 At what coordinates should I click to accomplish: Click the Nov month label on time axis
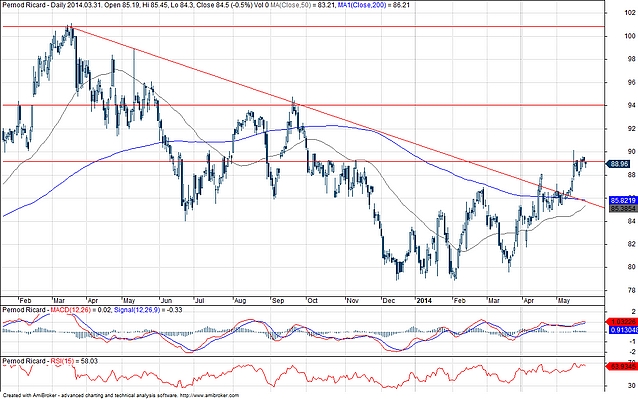click(352, 301)
